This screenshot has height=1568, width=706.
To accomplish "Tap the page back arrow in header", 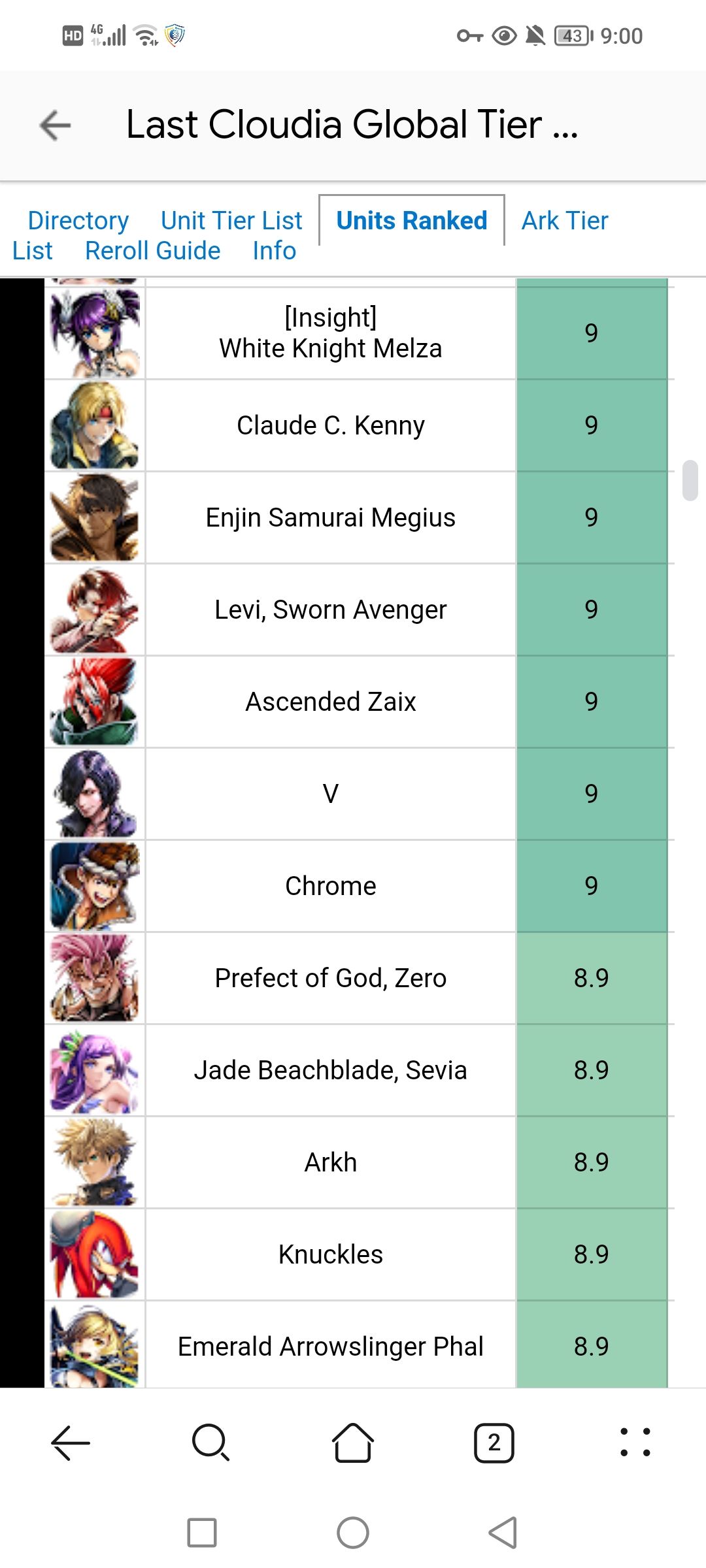I will point(56,125).
